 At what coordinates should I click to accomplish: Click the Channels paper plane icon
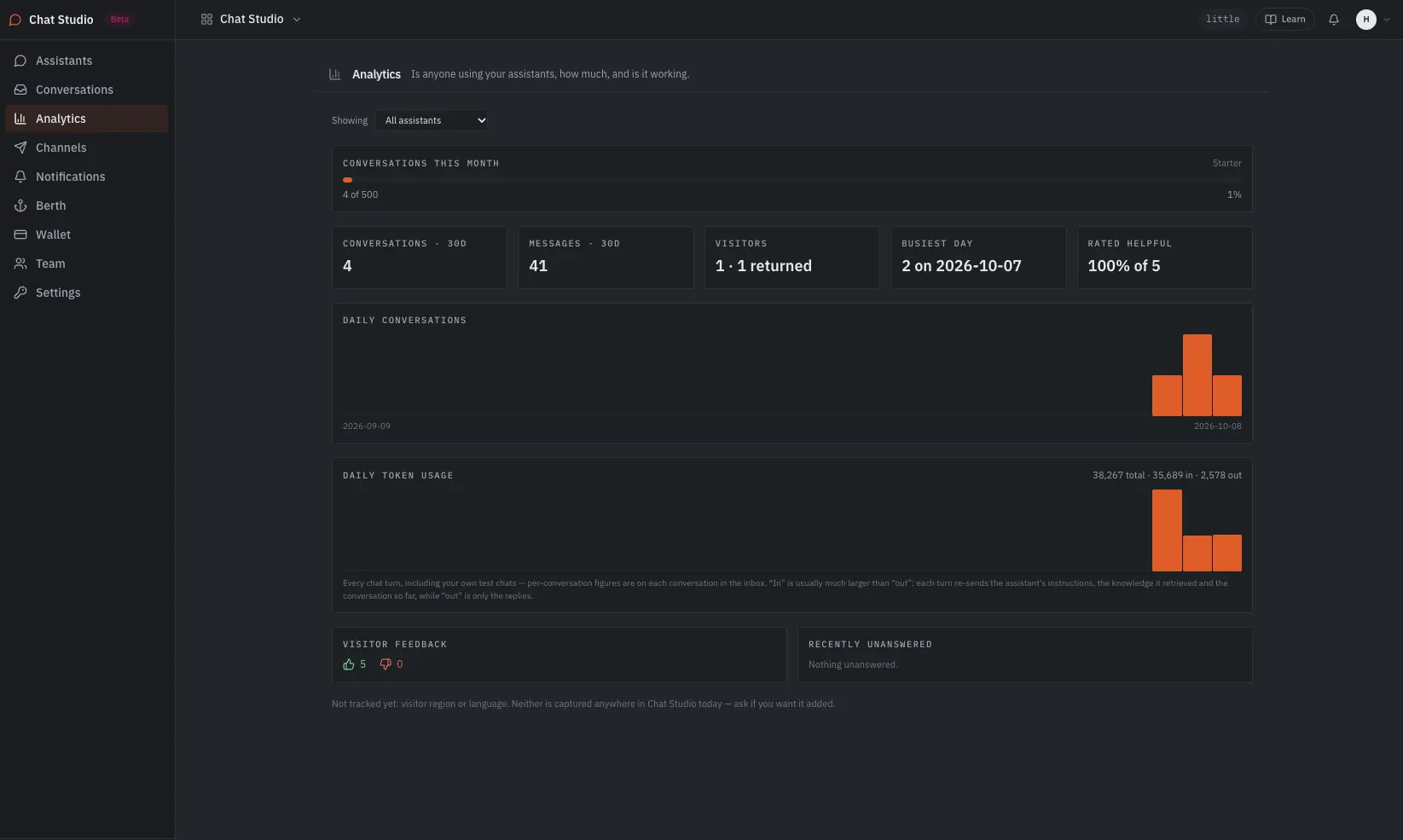pyautogui.click(x=20, y=148)
